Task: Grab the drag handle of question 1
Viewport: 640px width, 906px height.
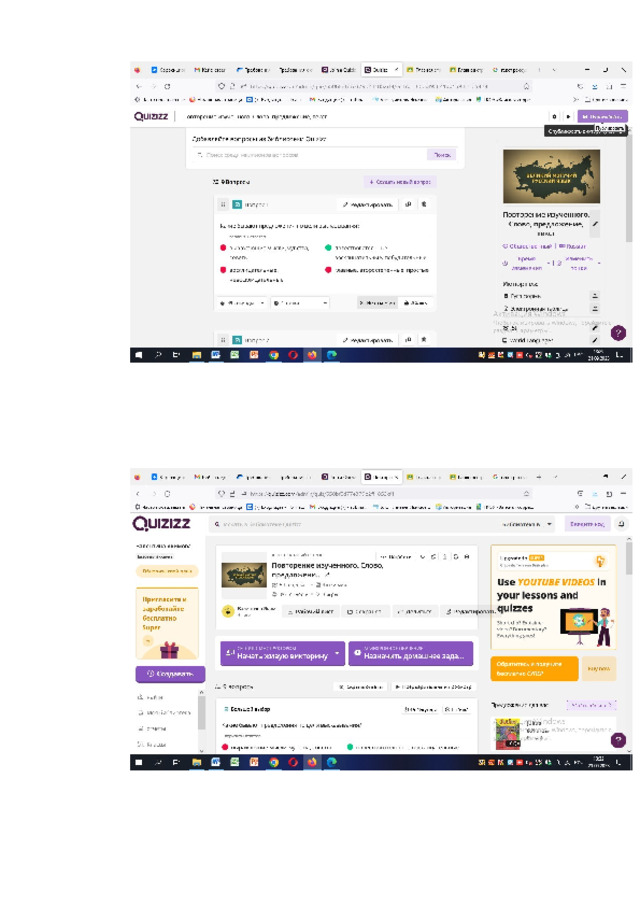Action: [223, 205]
